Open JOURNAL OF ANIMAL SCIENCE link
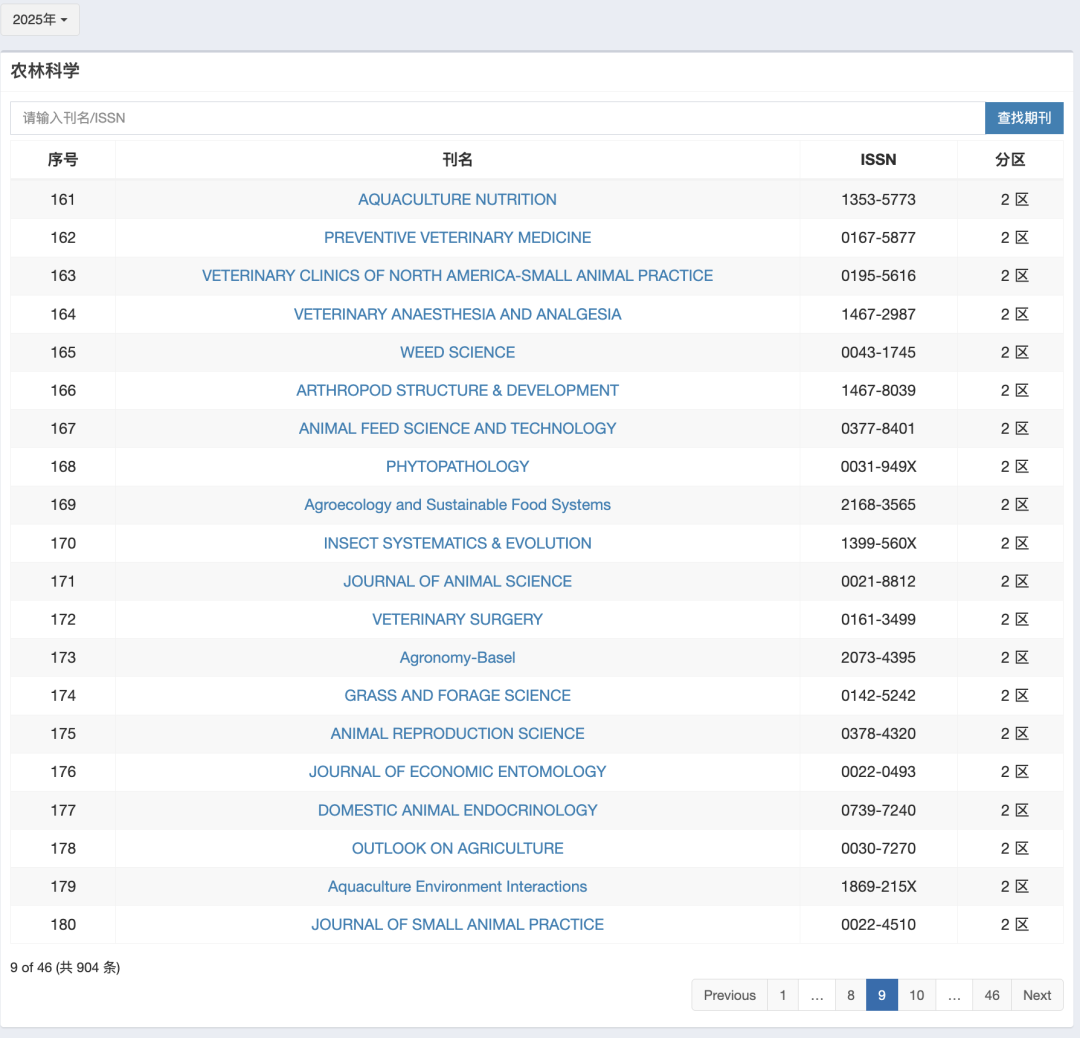This screenshot has height=1038, width=1080. click(457, 581)
